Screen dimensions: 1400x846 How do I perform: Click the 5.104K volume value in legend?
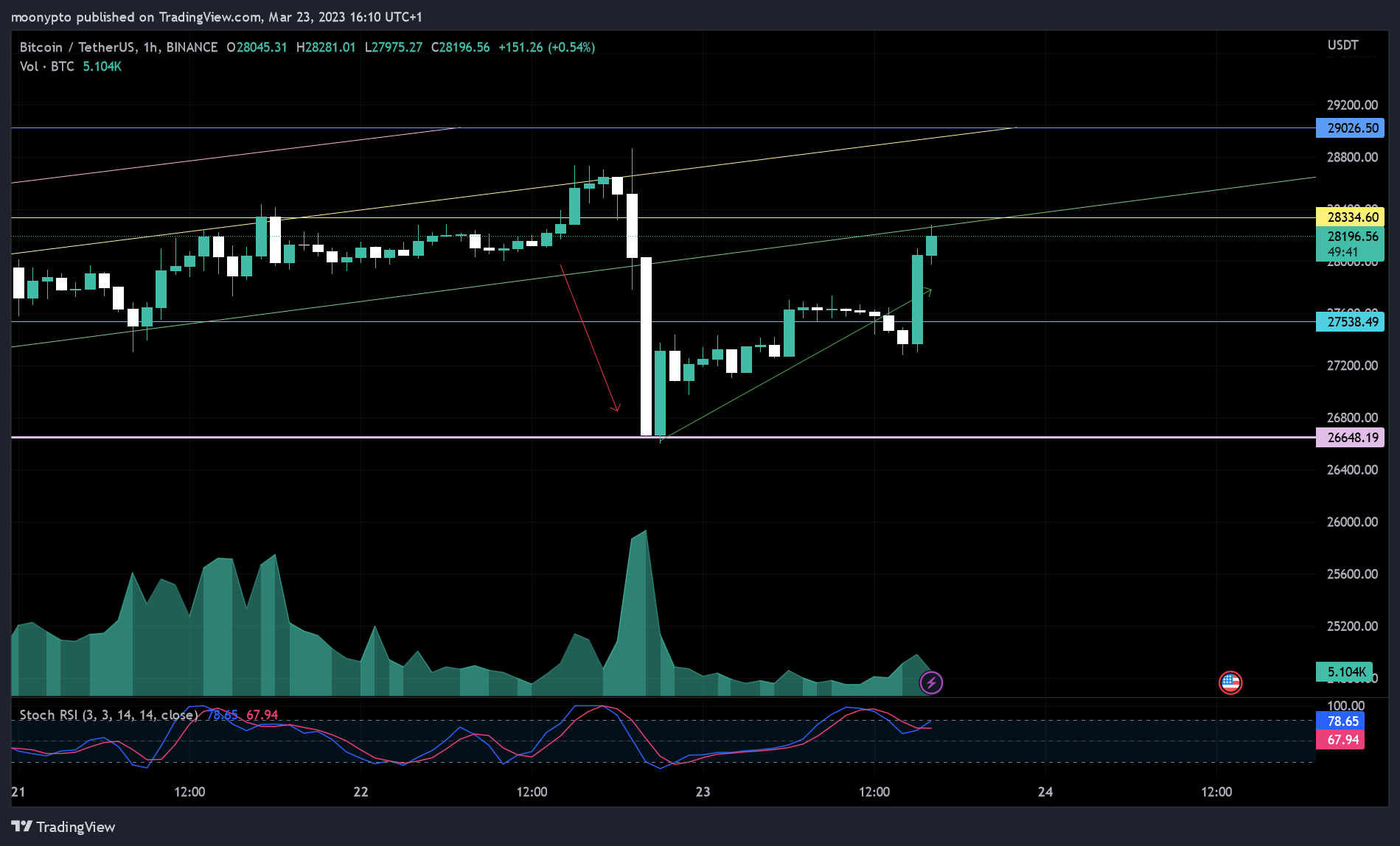[102, 66]
